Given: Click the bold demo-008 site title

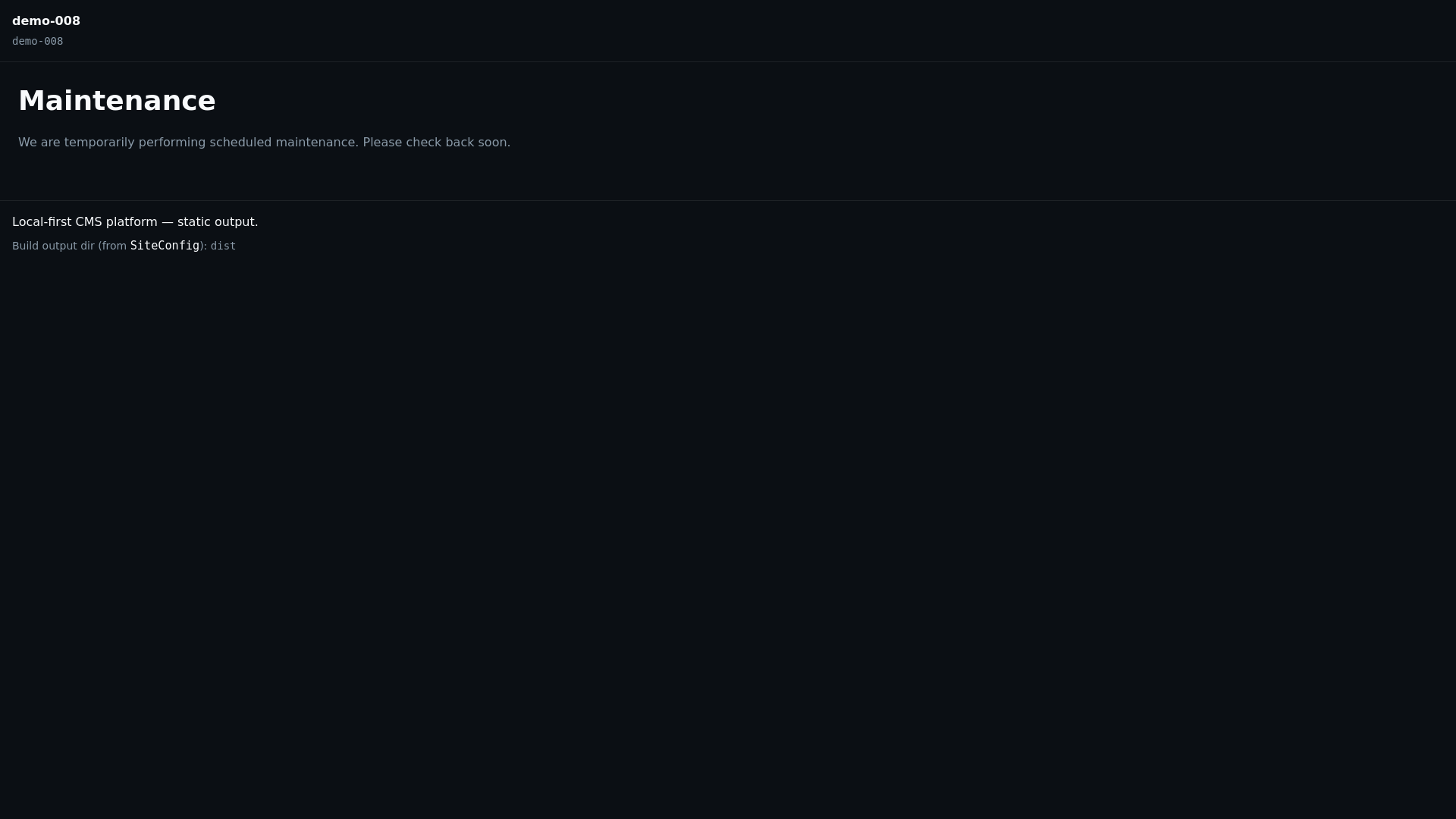Looking at the screenshot, I should click(x=46, y=21).
